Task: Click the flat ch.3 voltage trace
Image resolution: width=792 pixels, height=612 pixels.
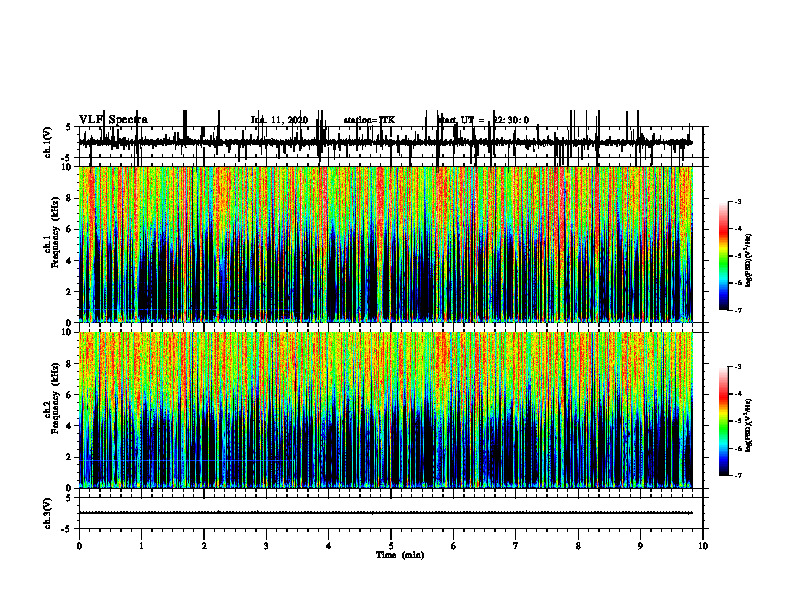Action: pyautogui.click(x=385, y=513)
